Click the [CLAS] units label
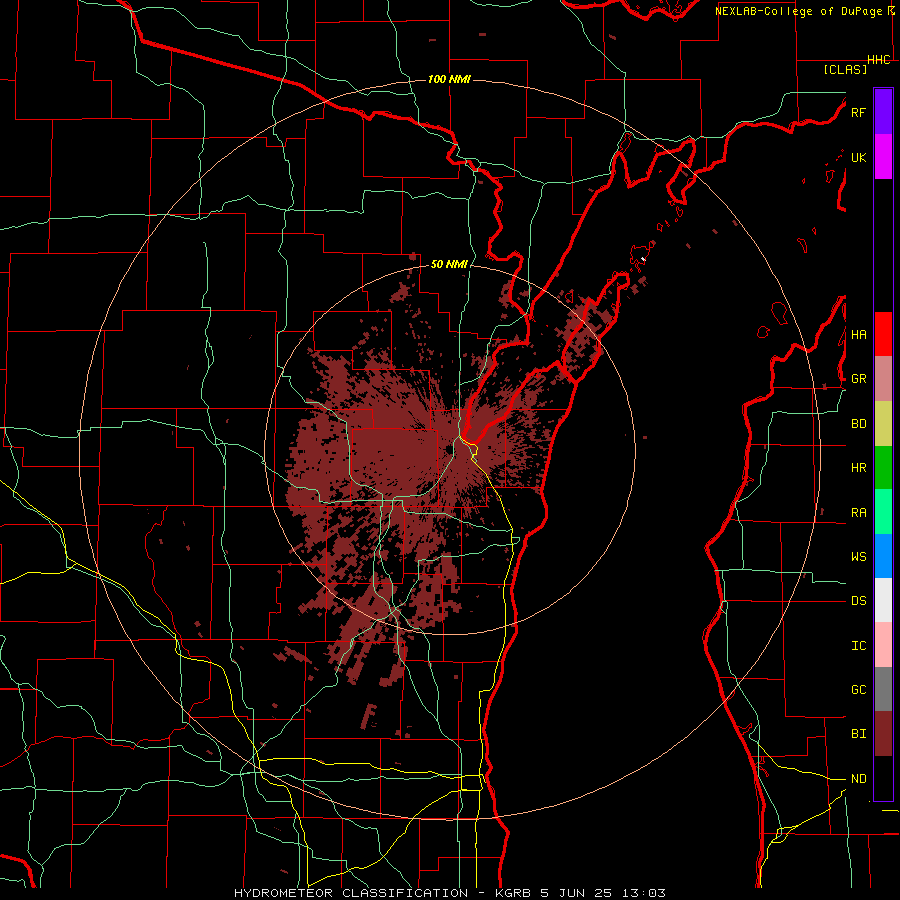900x900 pixels. pos(845,70)
